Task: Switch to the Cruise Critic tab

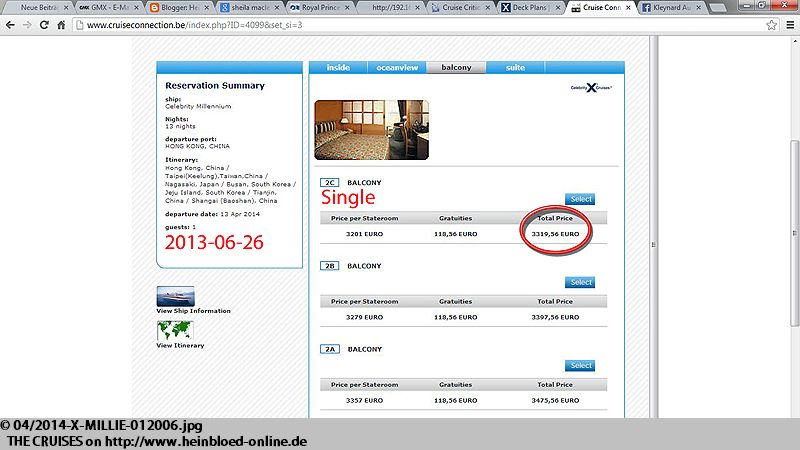Action: point(459,8)
